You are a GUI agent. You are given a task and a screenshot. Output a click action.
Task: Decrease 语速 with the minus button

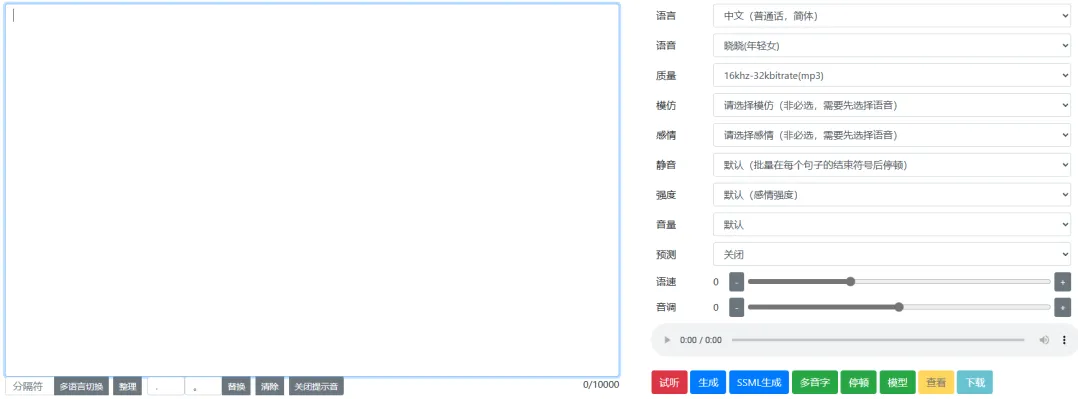[x=736, y=282]
